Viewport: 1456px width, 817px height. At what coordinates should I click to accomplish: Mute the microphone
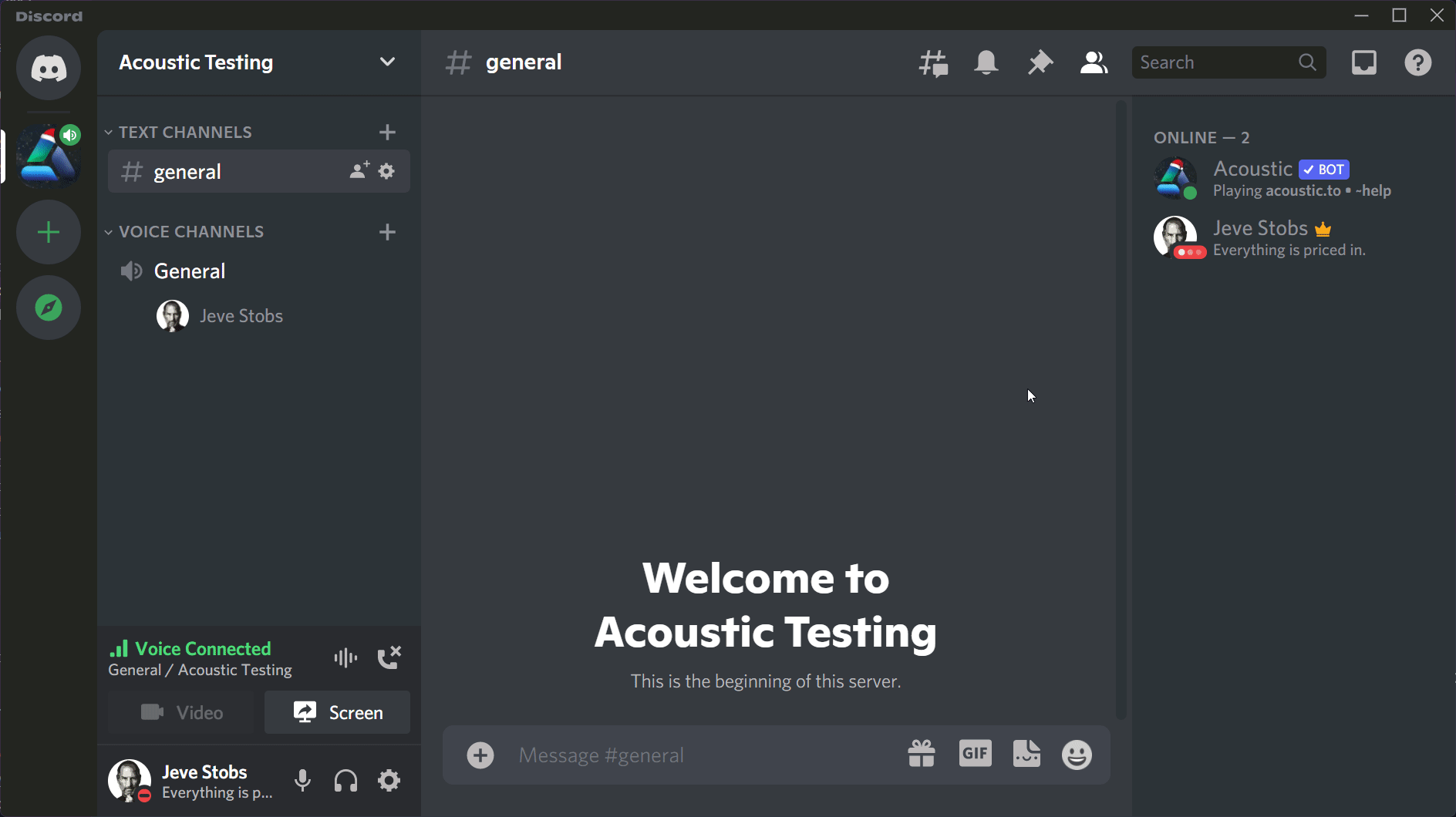(303, 781)
